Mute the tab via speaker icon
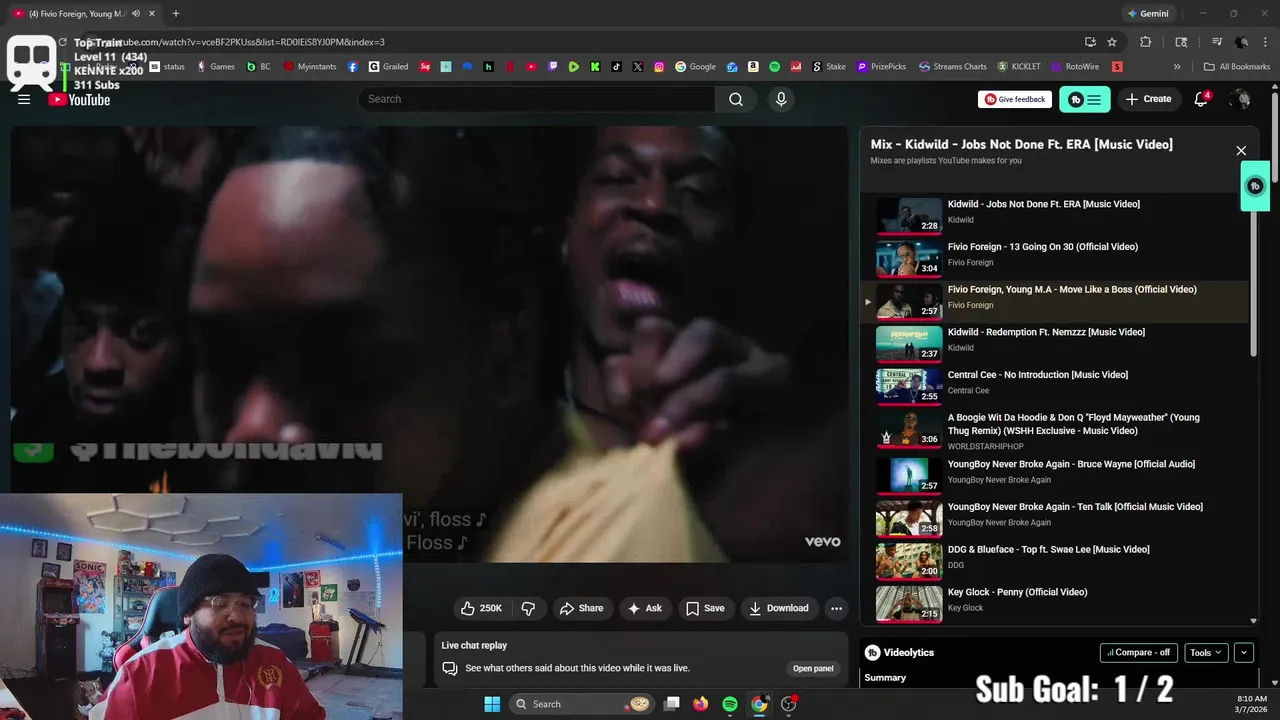This screenshot has height=720, width=1280. [136, 14]
